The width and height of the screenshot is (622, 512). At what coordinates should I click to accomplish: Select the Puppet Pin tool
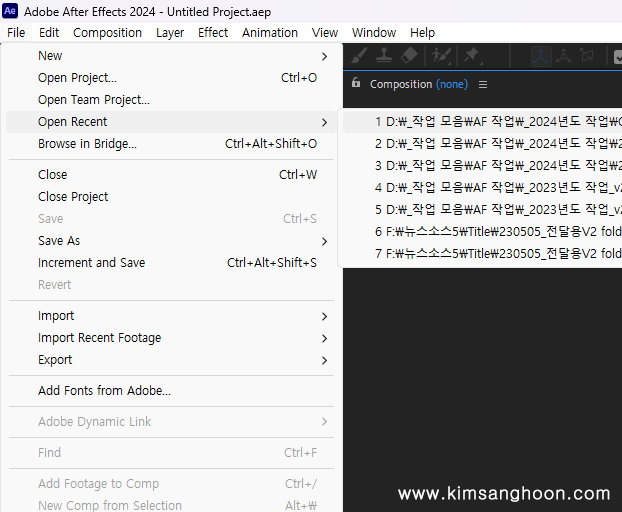(x=473, y=56)
